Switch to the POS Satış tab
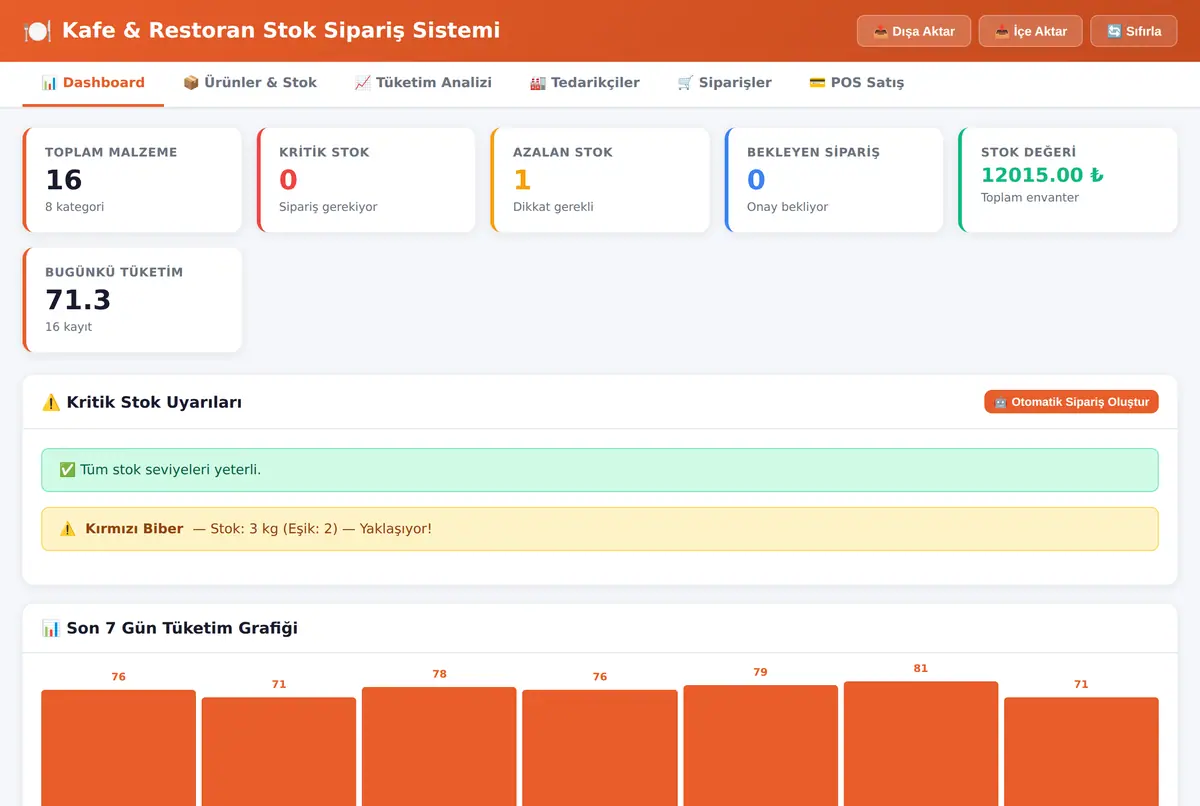This screenshot has height=806, width=1200. pos(857,83)
